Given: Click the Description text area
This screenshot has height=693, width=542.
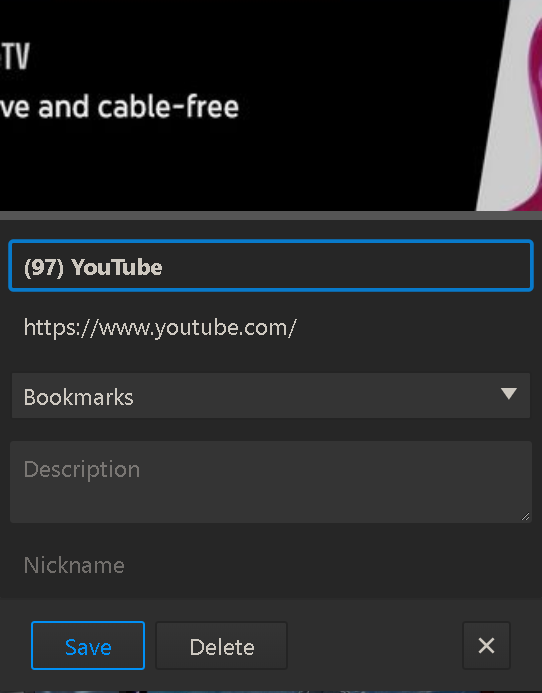Looking at the screenshot, I should (271, 482).
